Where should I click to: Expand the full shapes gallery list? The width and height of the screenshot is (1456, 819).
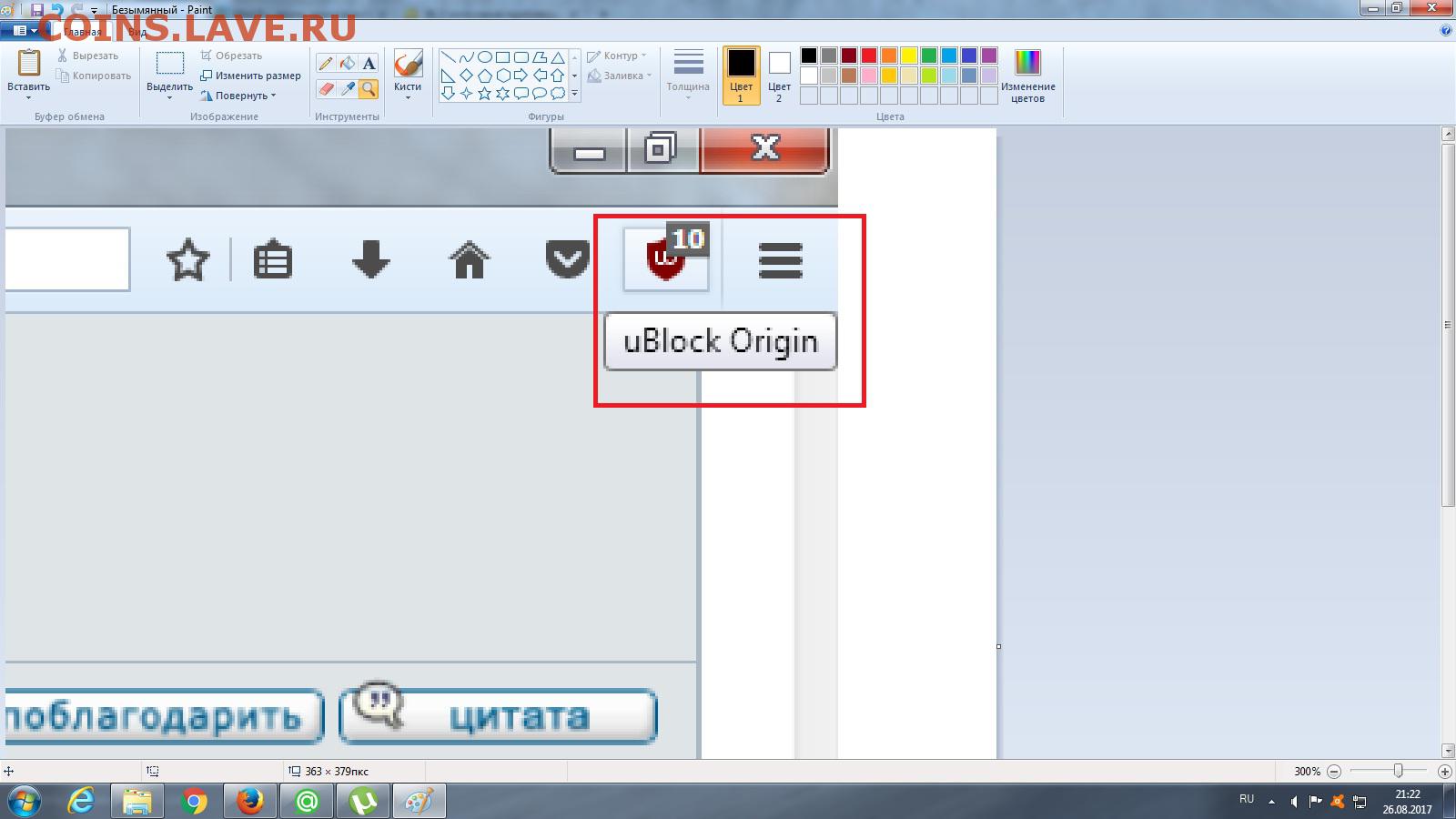[x=574, y=93]
